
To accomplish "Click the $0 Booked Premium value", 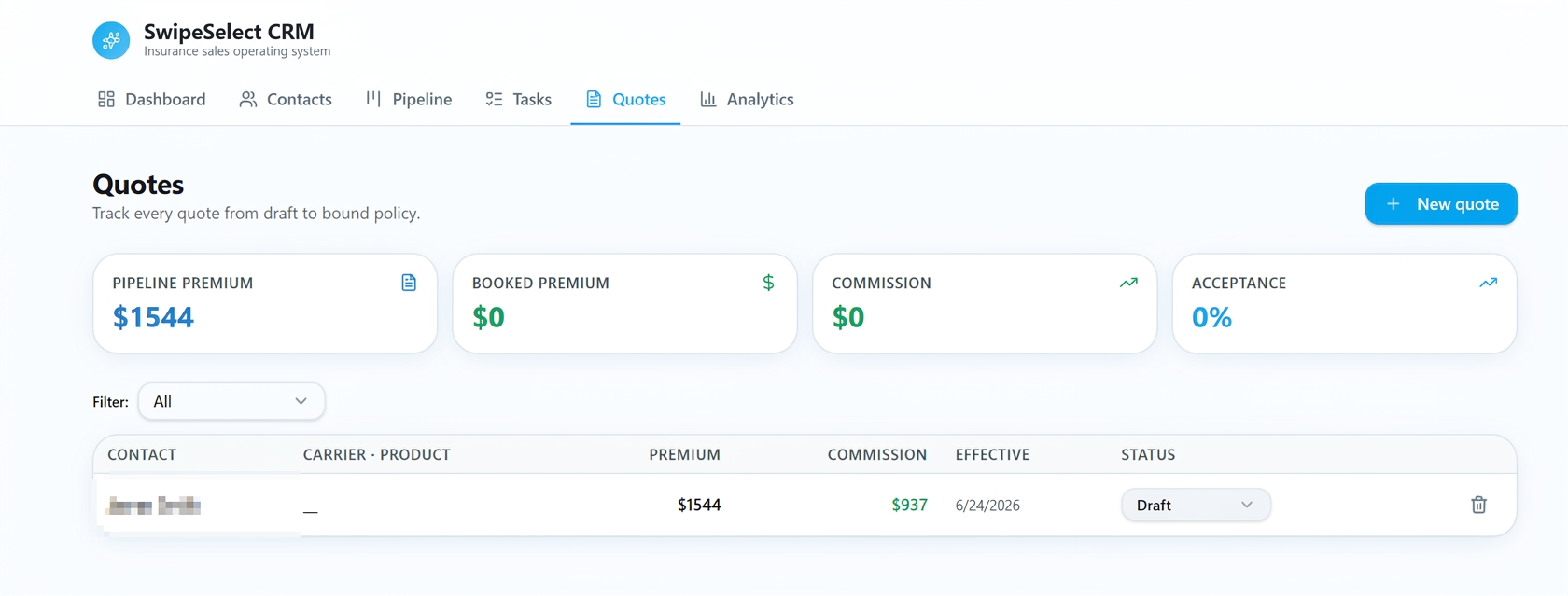I will click(x=488, y=317).
